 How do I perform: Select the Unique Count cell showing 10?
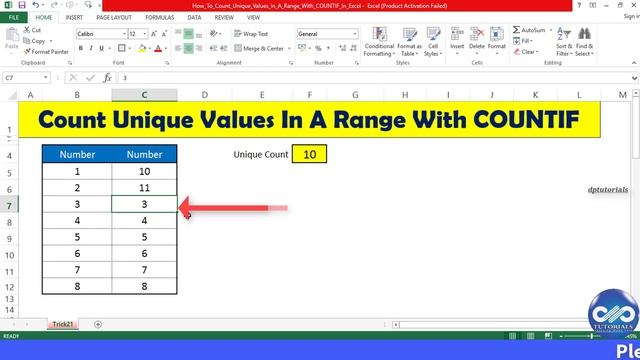click(x=309, y=154)
